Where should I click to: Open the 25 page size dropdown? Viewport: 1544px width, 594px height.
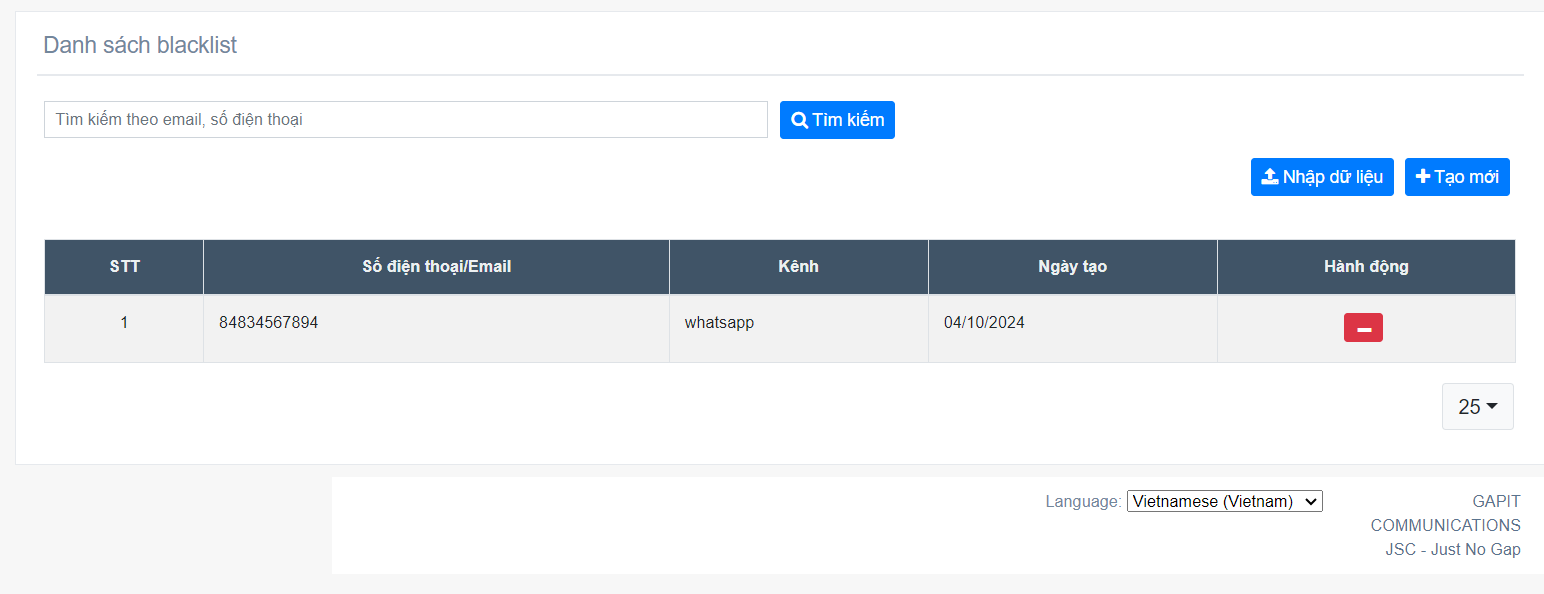(x=1478, y=407)
